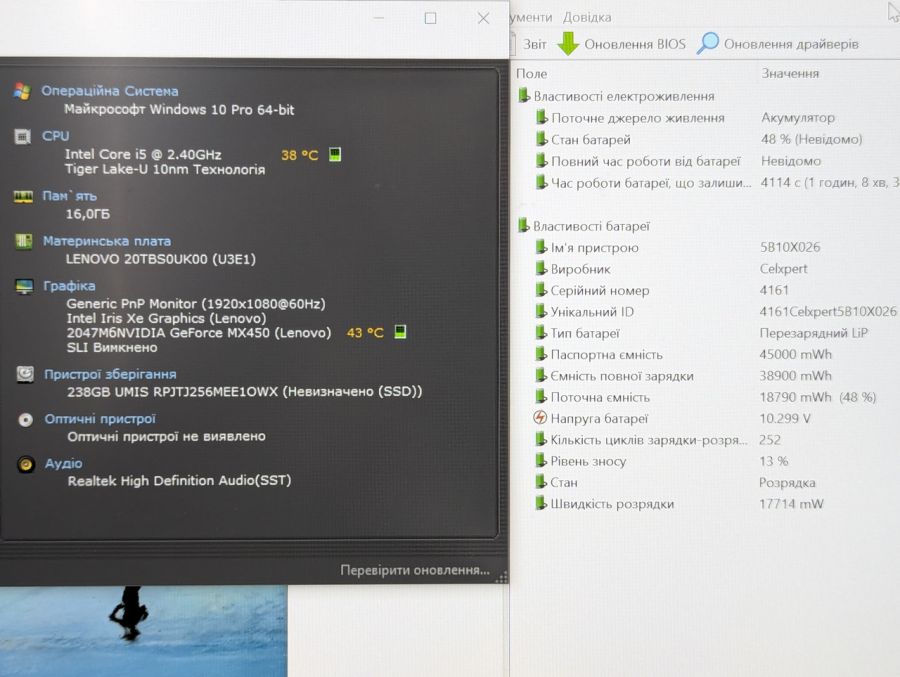The image size is (900, 677).
Task: Maximize the Speccy window
Action: 430,18
